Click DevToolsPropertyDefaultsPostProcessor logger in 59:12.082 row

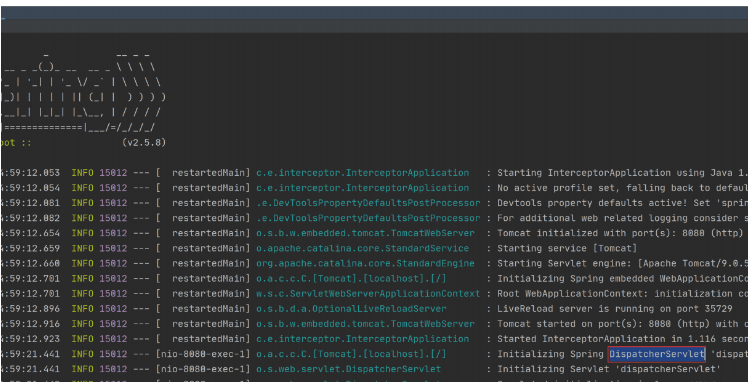(x=368, y=218)
